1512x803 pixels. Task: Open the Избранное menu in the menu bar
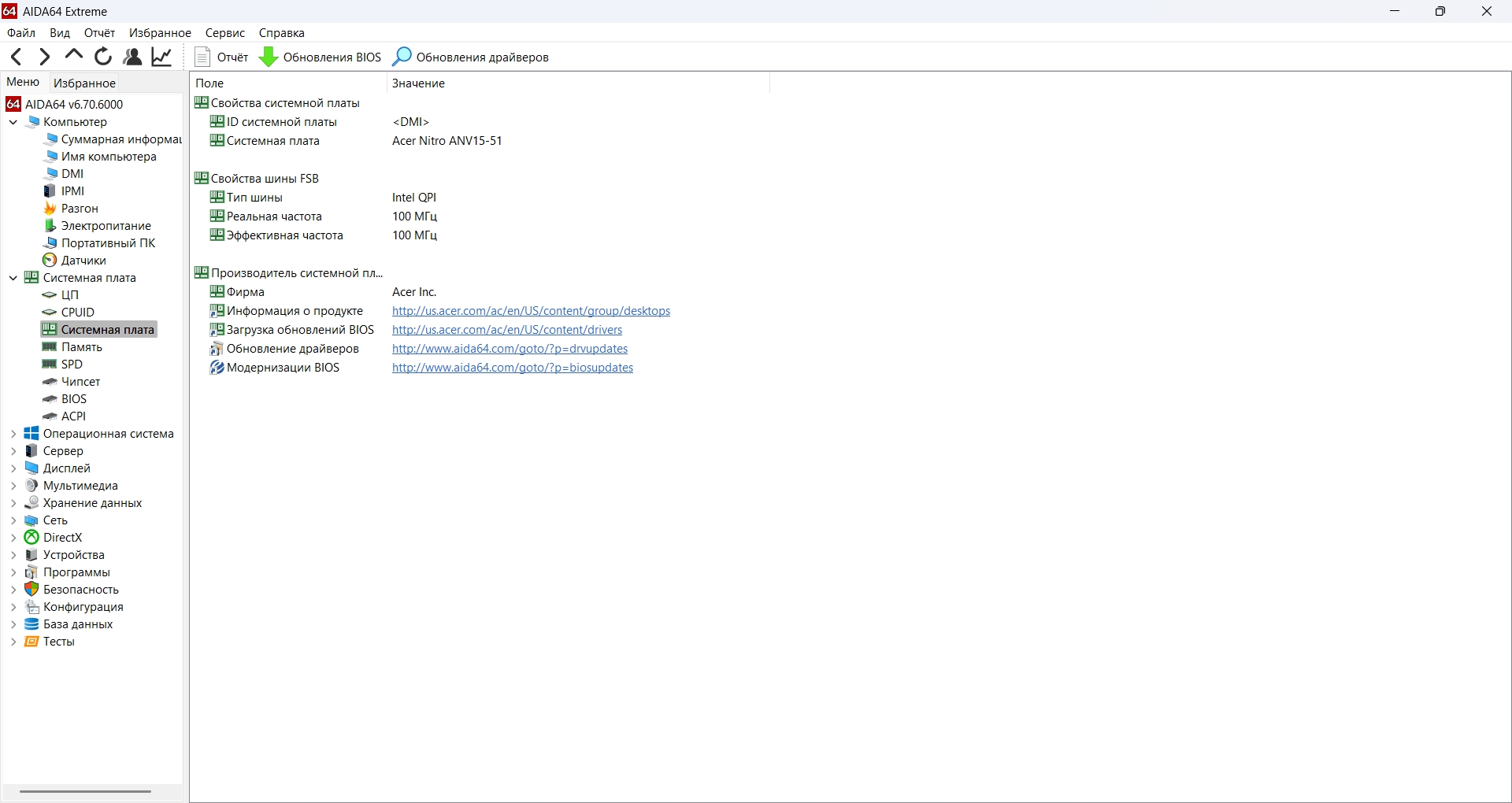pyautogui.click(x=161, y=33)
